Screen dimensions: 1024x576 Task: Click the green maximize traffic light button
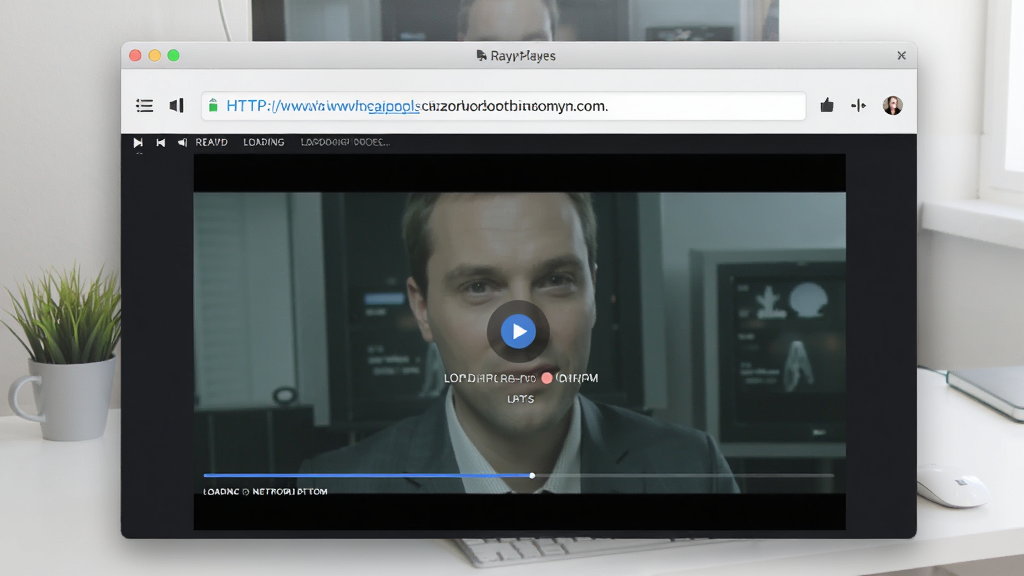[173, 56]
